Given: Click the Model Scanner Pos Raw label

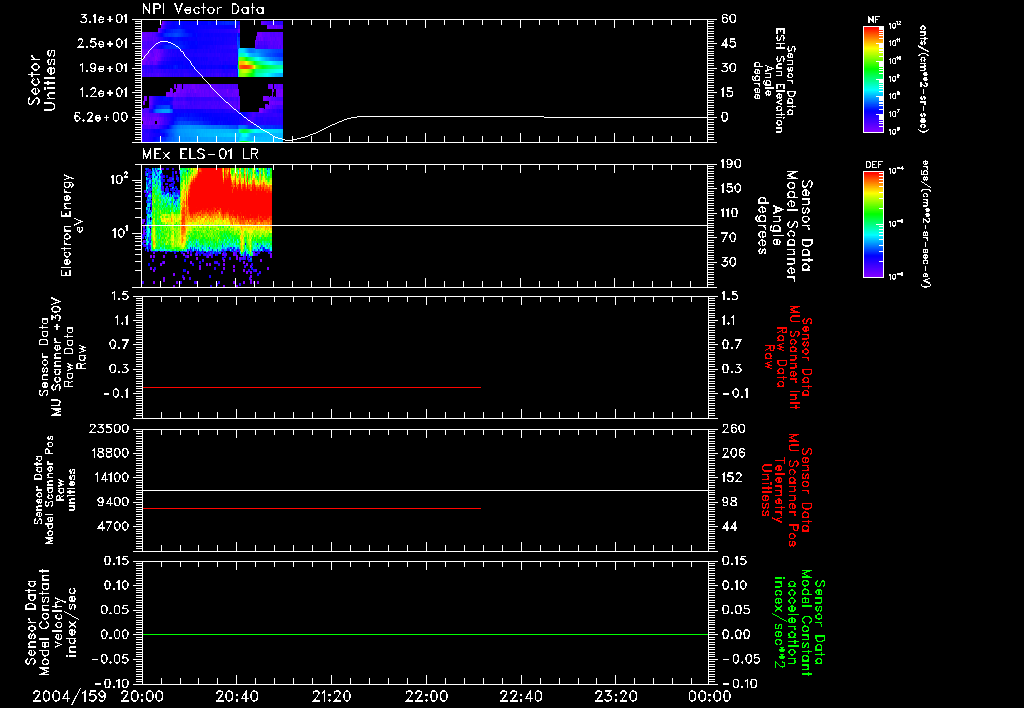Looking at the screenshot, I should point(55,489).
